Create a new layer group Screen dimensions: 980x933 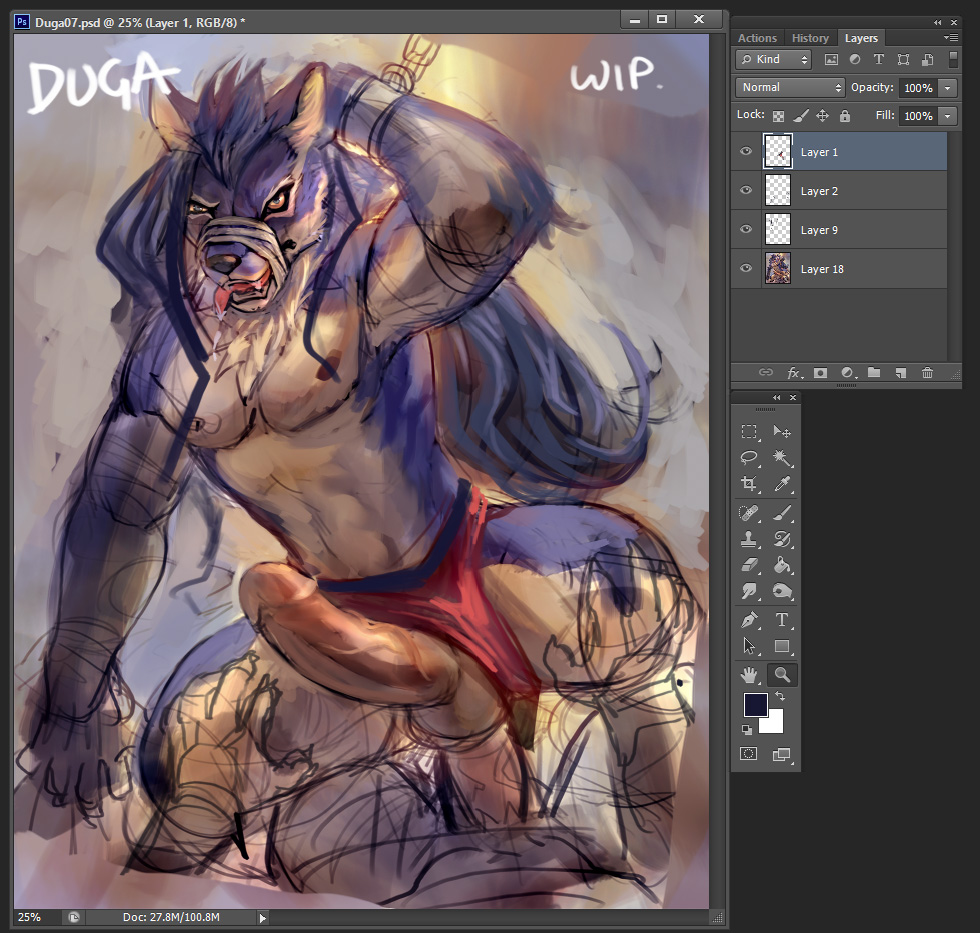pyautogui.click(x=874, y=372)
